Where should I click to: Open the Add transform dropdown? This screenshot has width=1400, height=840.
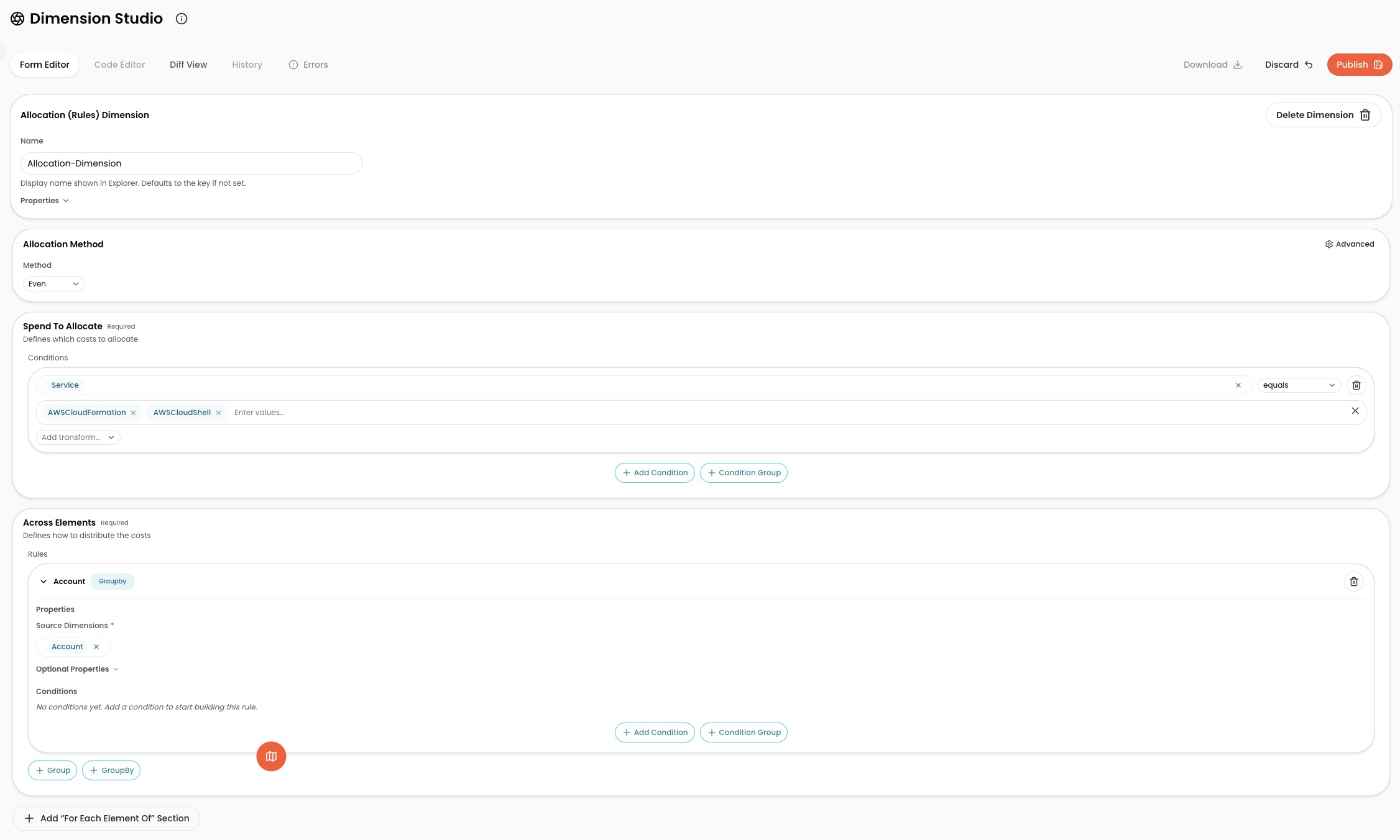coord(78,437)
